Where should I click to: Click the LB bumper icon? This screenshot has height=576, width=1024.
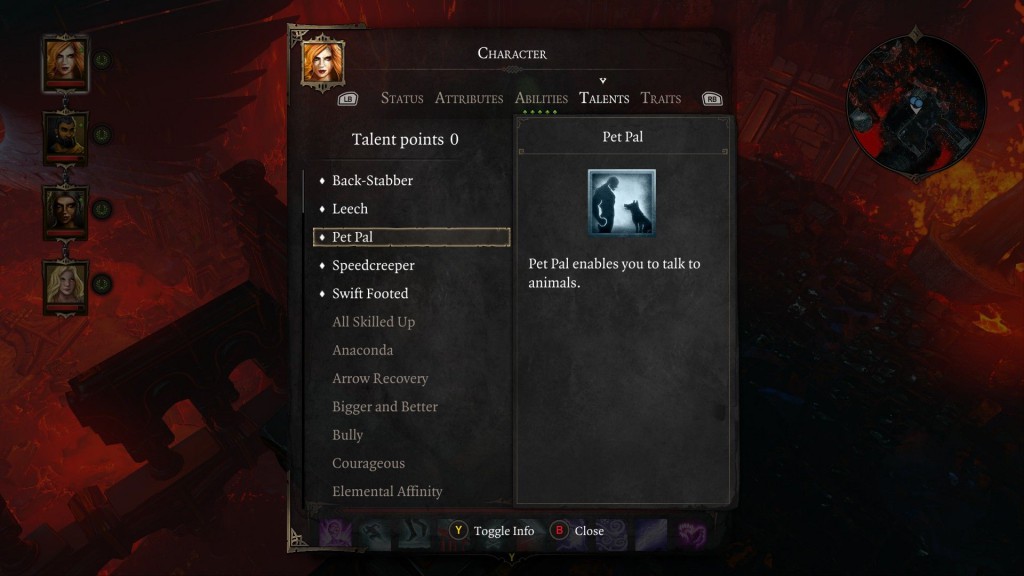pos(347,99)
